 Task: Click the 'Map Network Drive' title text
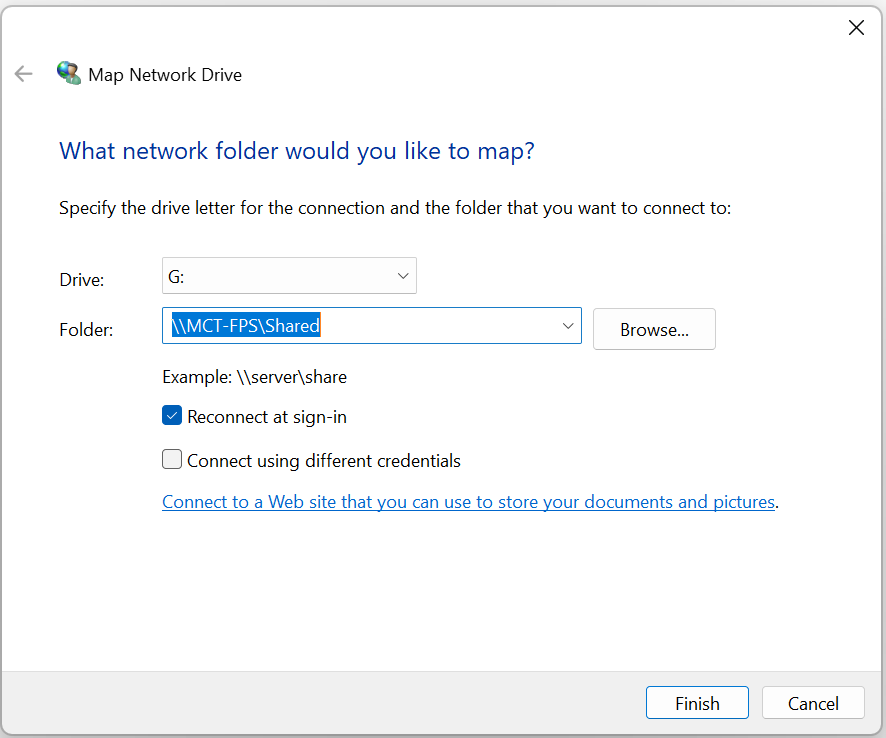pos(165,75)
